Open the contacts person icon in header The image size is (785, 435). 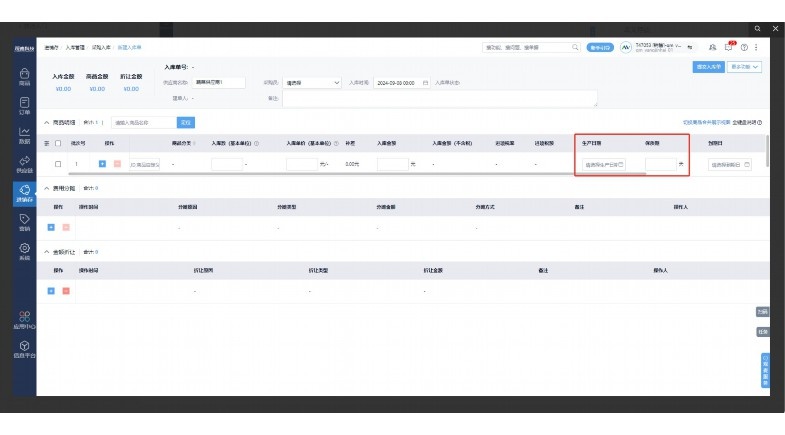click(x=712, y=47)
